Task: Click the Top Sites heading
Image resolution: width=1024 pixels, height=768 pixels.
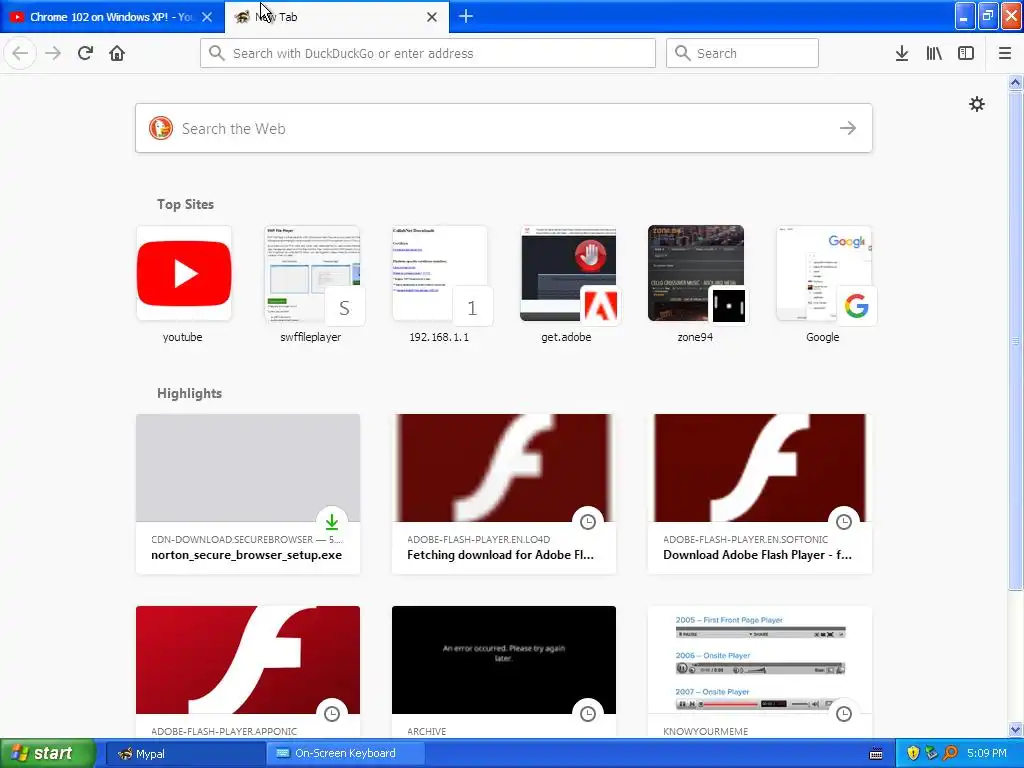Action: (x=185, y=204)
